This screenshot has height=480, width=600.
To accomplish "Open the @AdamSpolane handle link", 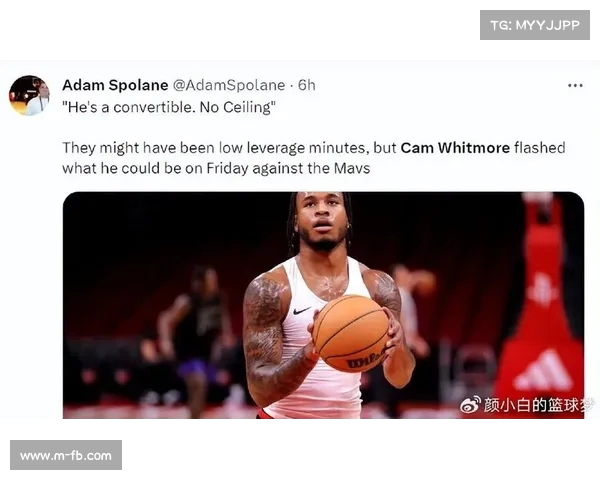I will click(229, 85).
